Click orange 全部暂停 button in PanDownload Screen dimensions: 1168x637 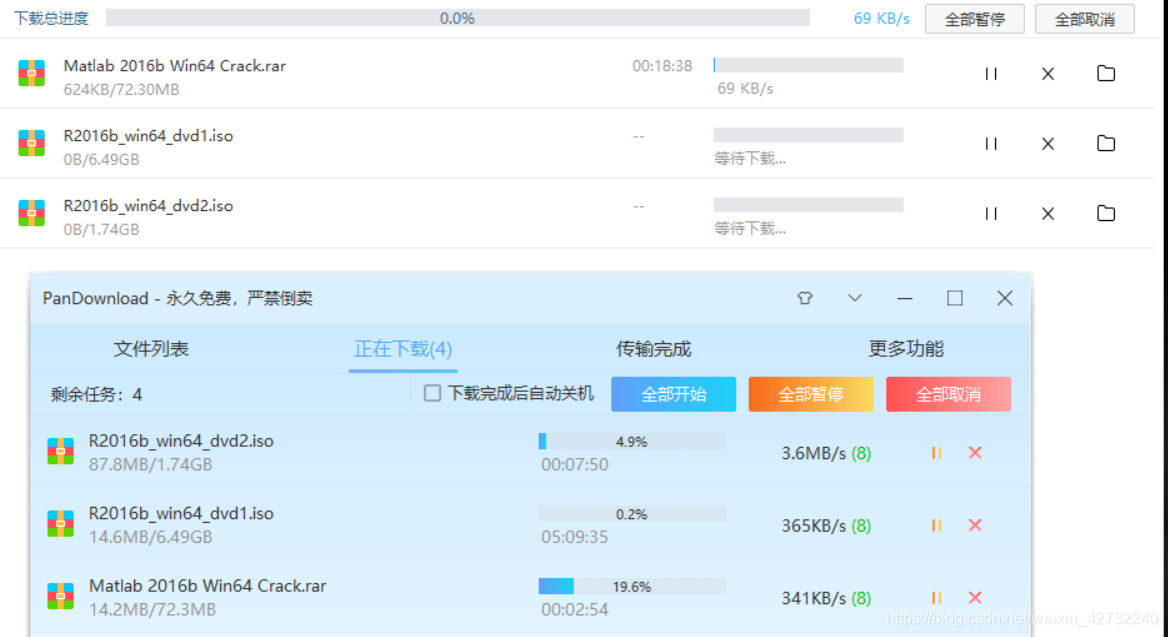coord(810,394)
